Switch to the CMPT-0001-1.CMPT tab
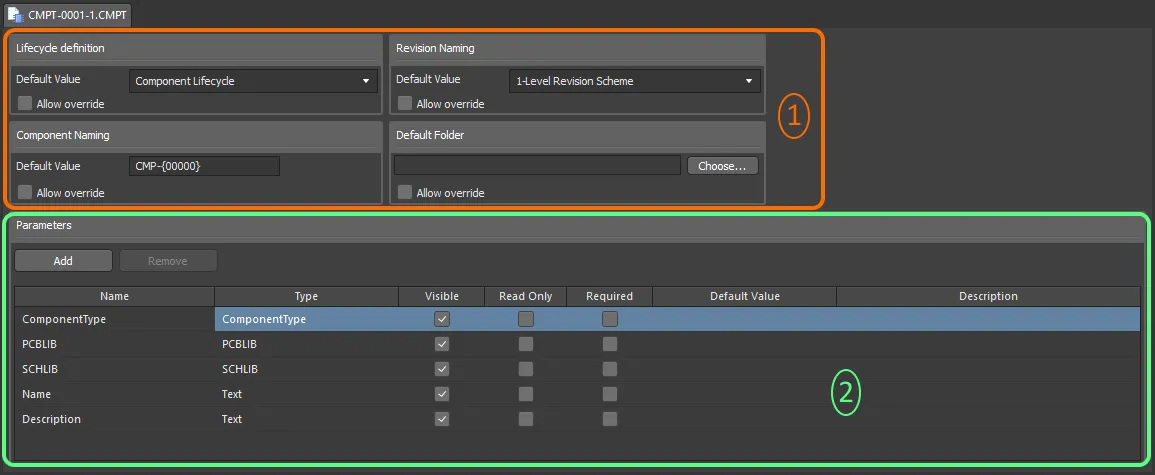 [68, 14]
